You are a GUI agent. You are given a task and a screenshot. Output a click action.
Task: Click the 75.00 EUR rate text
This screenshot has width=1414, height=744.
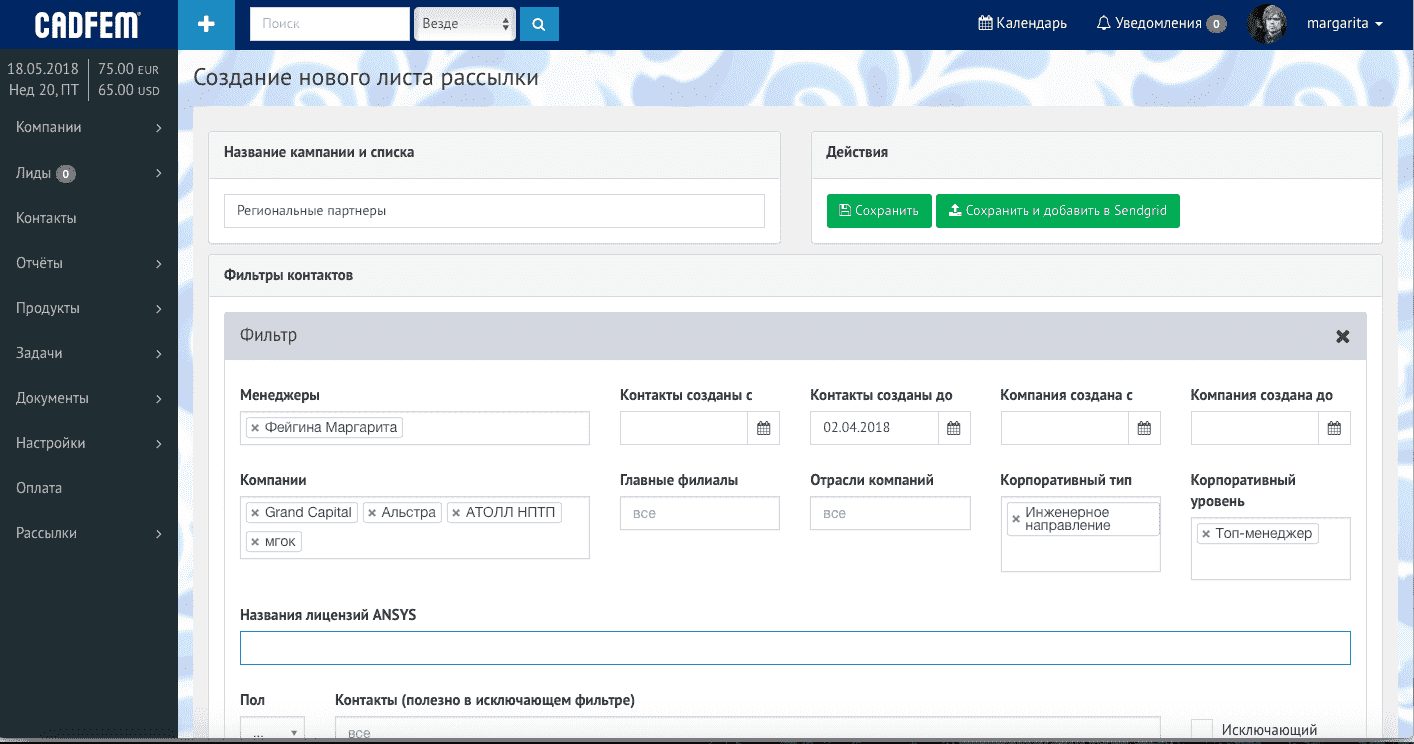(x=128, y=69)
